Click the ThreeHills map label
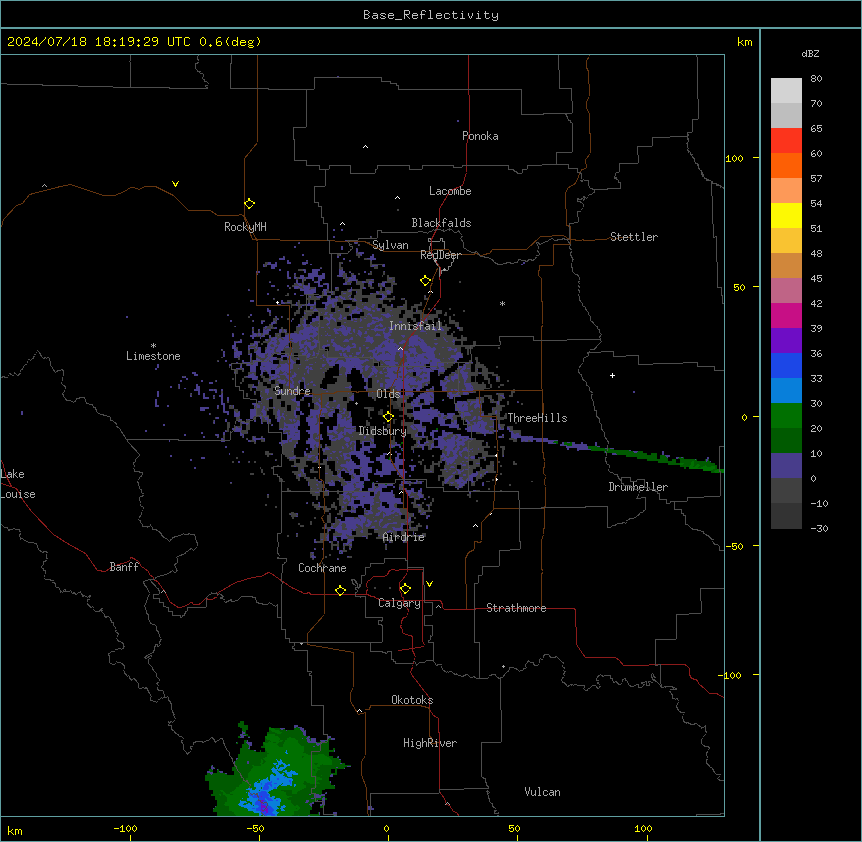 [x=537, y=418]
